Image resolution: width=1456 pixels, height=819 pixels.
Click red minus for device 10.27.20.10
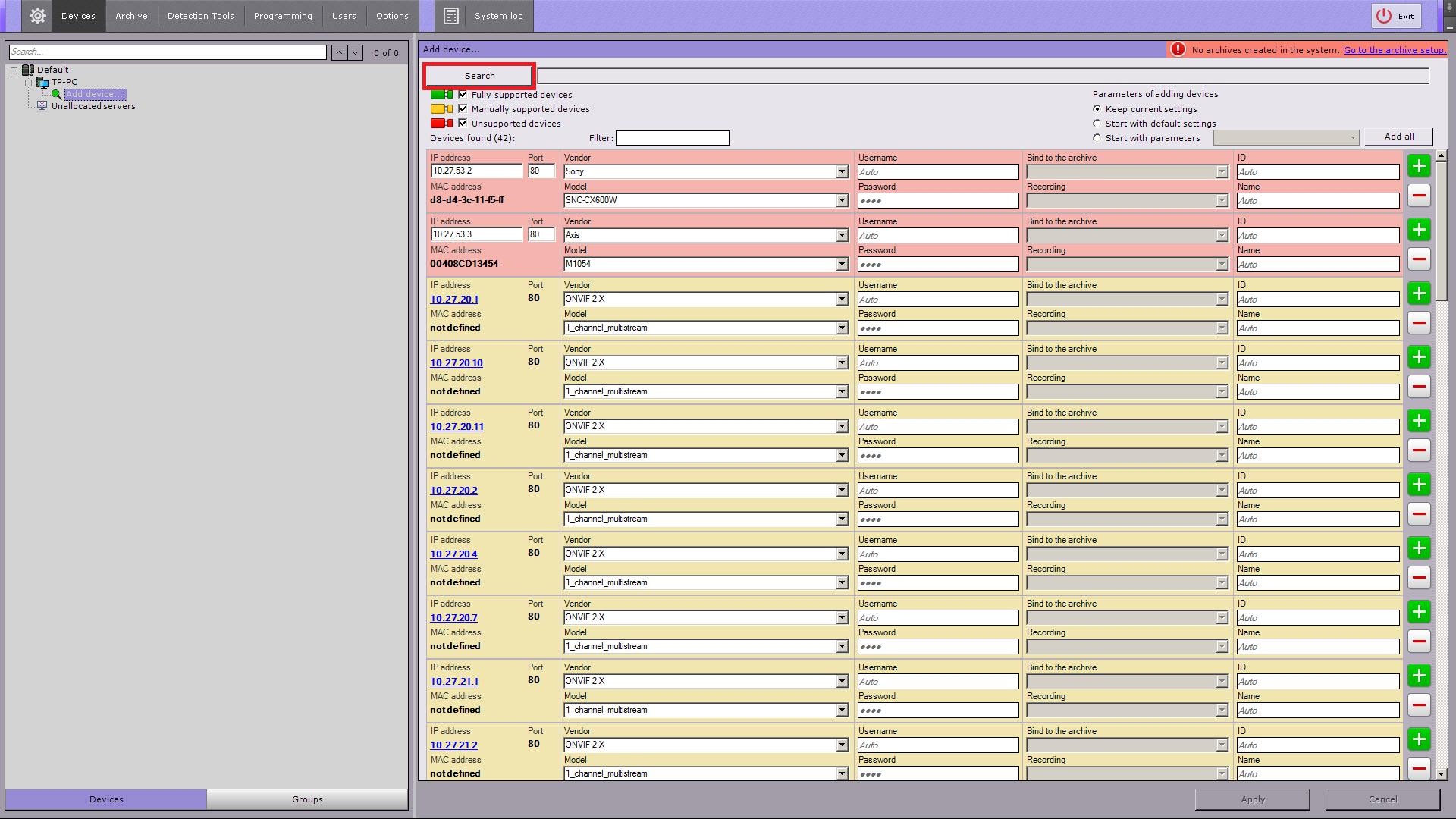1419,386
